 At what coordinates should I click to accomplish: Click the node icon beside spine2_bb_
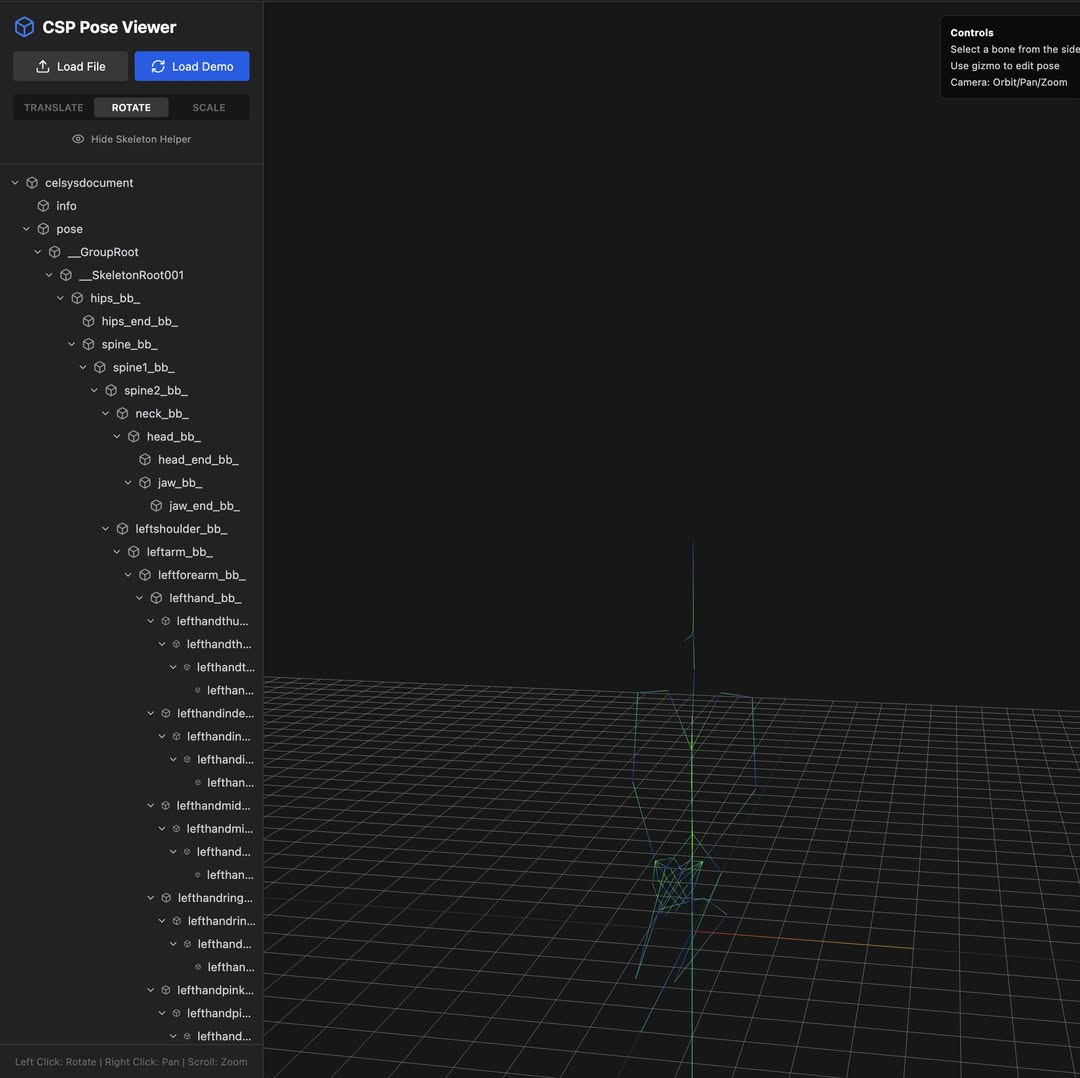(110, 390)
